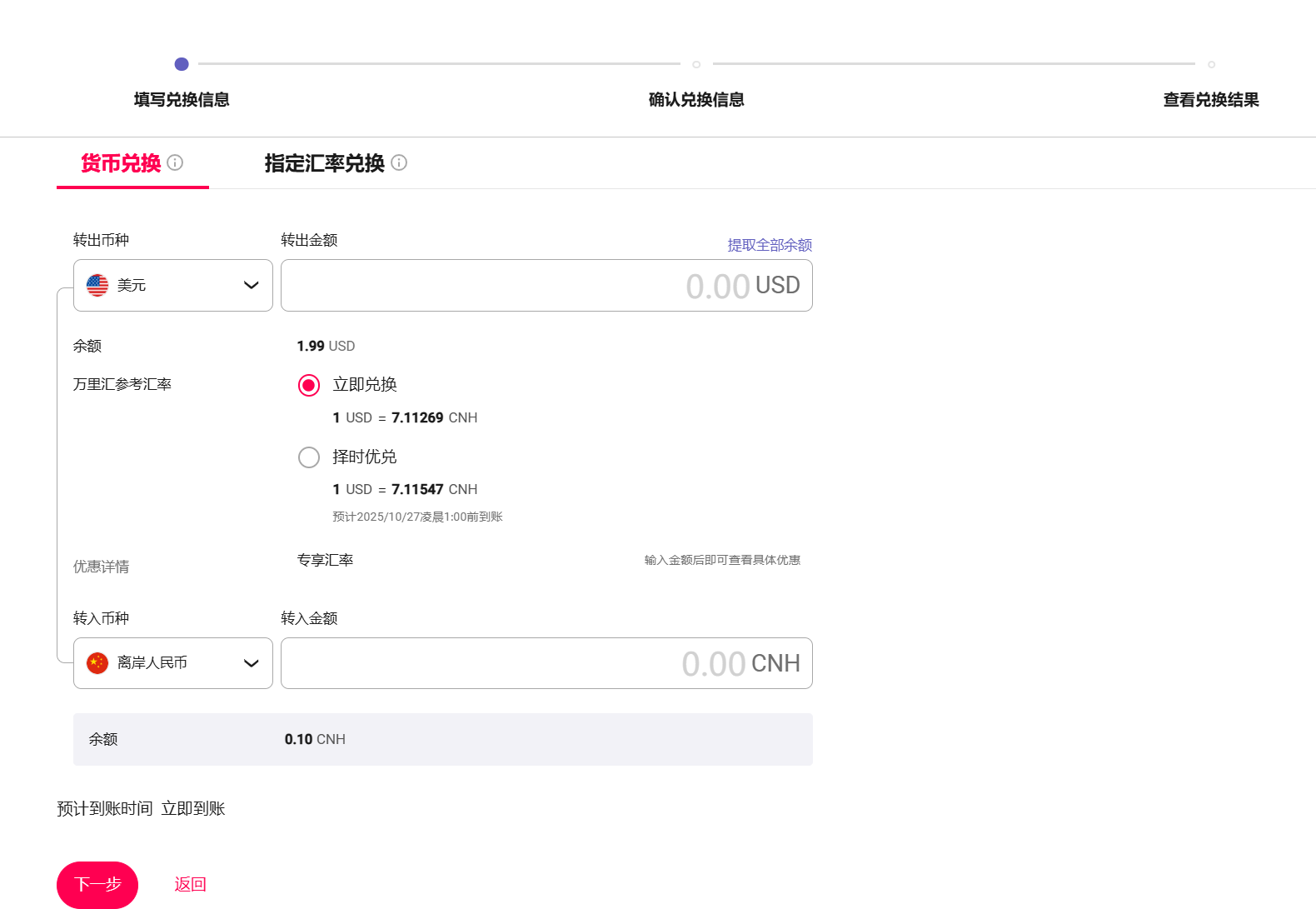The image size is (1316, 909).
Task: Click the China flag icon for 离岸人民币
Action: (97, 663)
